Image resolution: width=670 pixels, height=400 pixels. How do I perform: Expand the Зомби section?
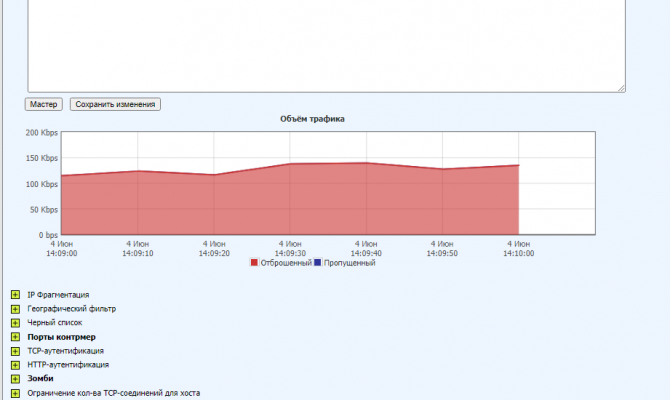click(x=15, y=379)
